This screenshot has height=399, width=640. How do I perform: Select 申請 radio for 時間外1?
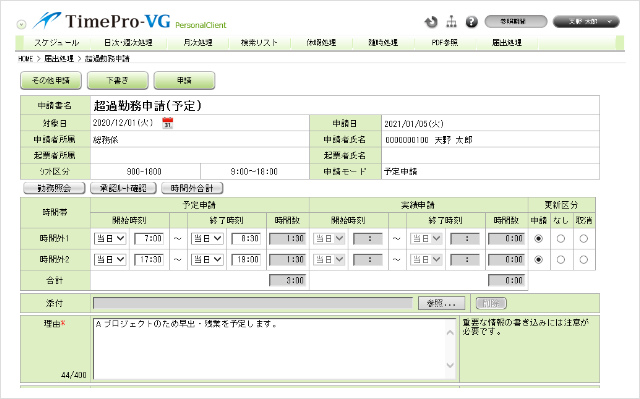tap(539, 239)
